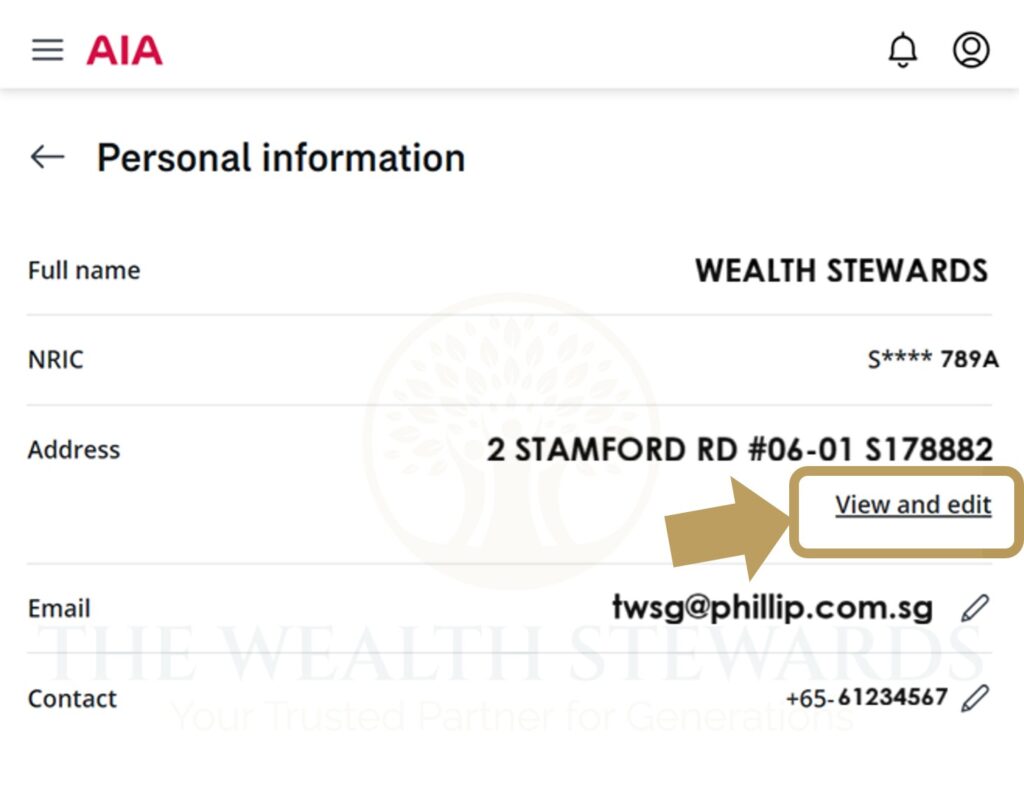Open the notifications bell

[903, 50]
